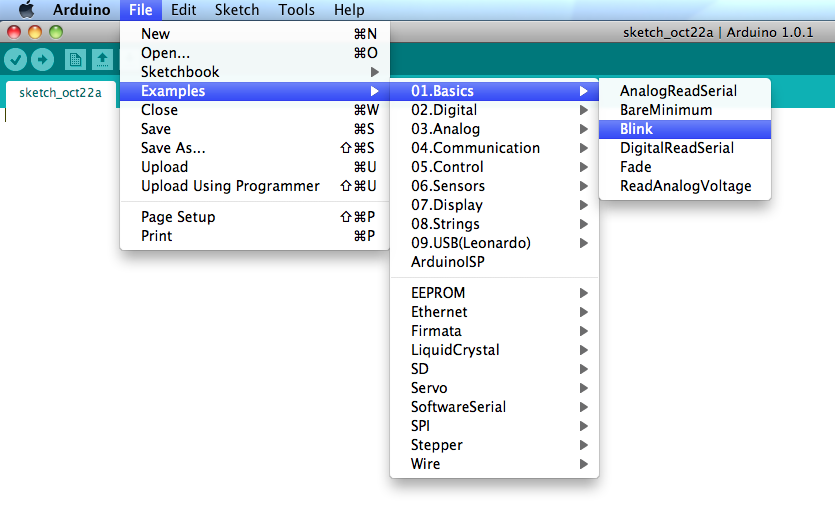Switch to the sketch_oct22a tab
The height and width of the screenshot is (510, 835).
(60, 93)
